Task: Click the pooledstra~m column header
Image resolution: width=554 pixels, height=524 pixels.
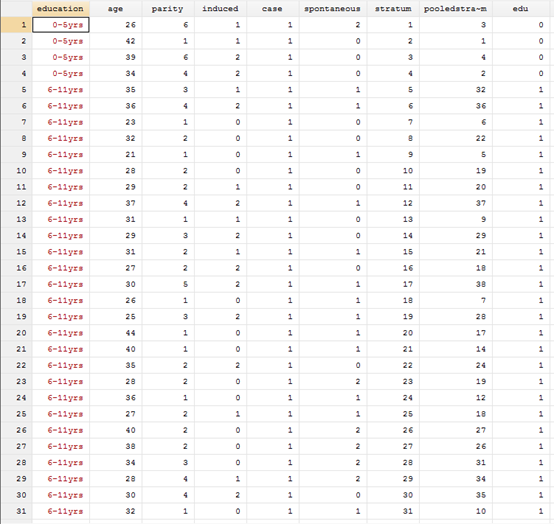Action: pos(455,9)
